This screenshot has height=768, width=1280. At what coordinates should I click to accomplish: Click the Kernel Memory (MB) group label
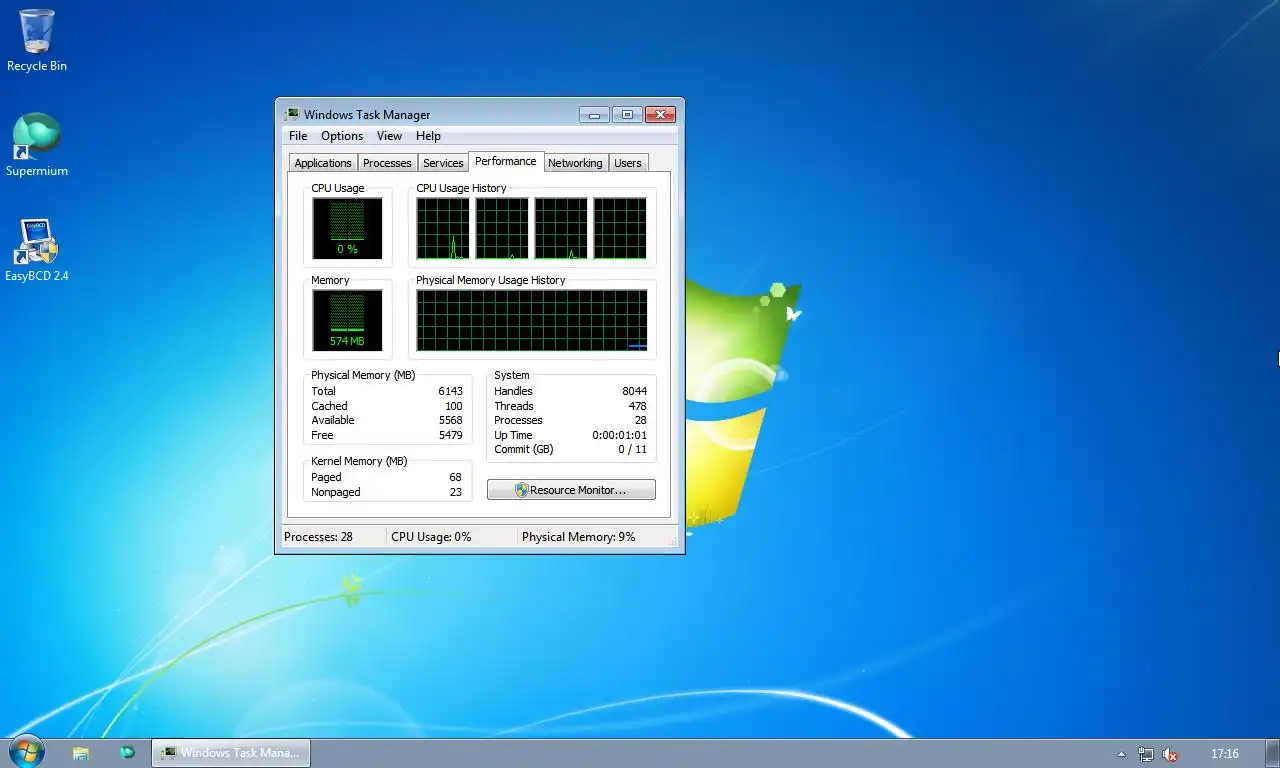point(359,461)
